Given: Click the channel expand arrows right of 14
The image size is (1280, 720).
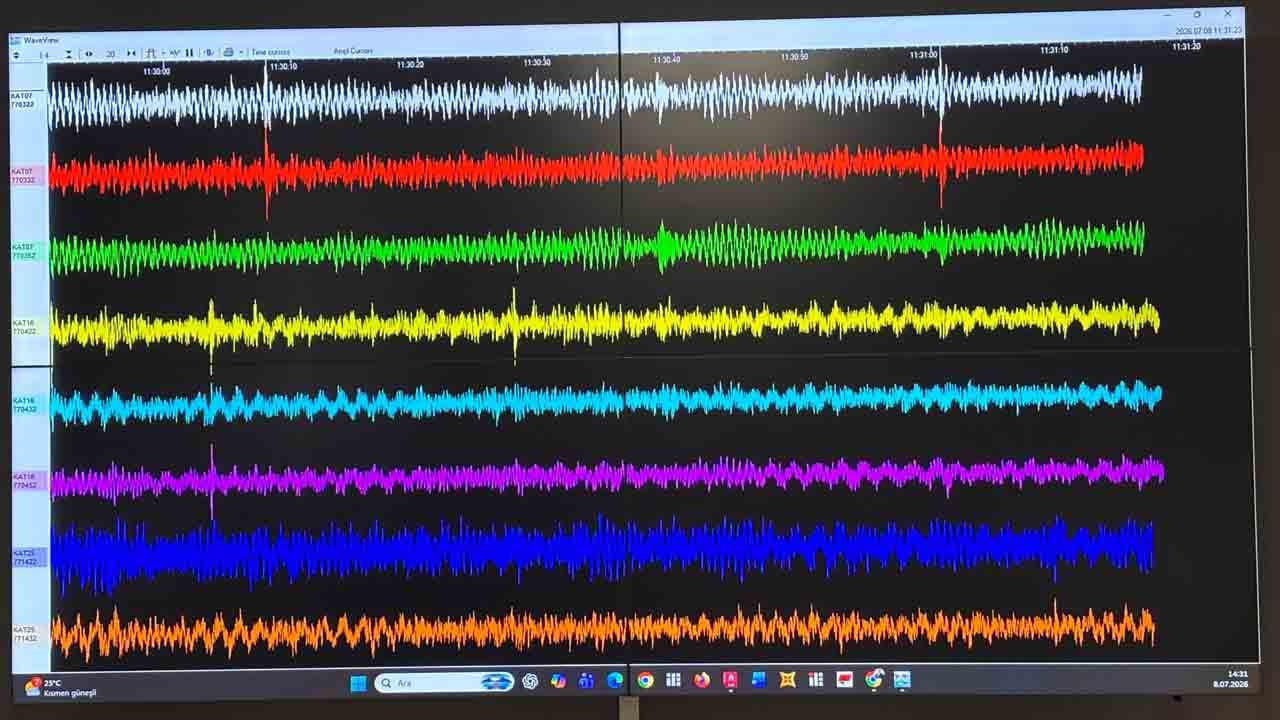Looking at the screenshot, I should [x=69, y=54].
